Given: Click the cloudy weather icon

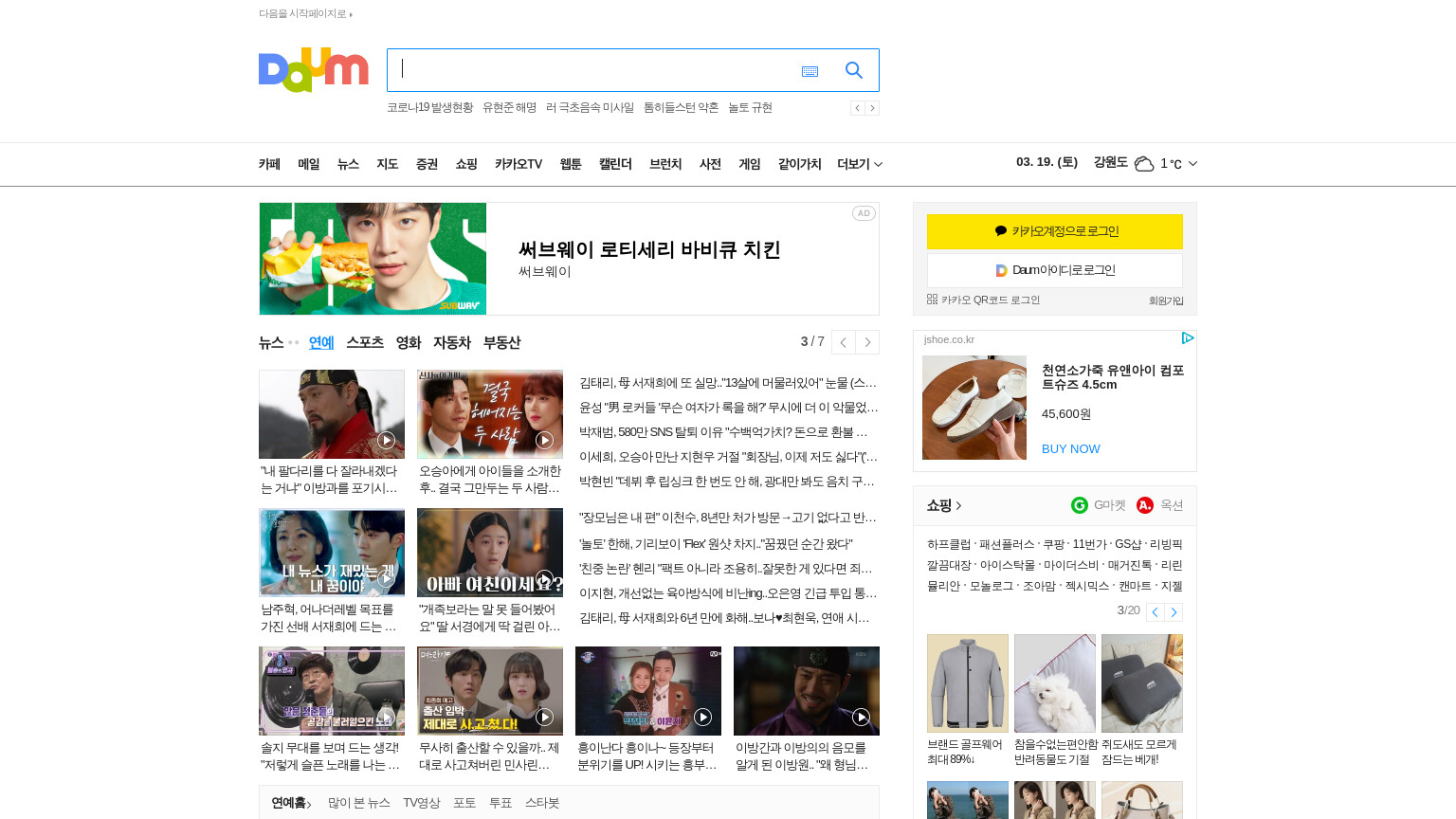Looking at the screenshot, I should pos(1144,163).
